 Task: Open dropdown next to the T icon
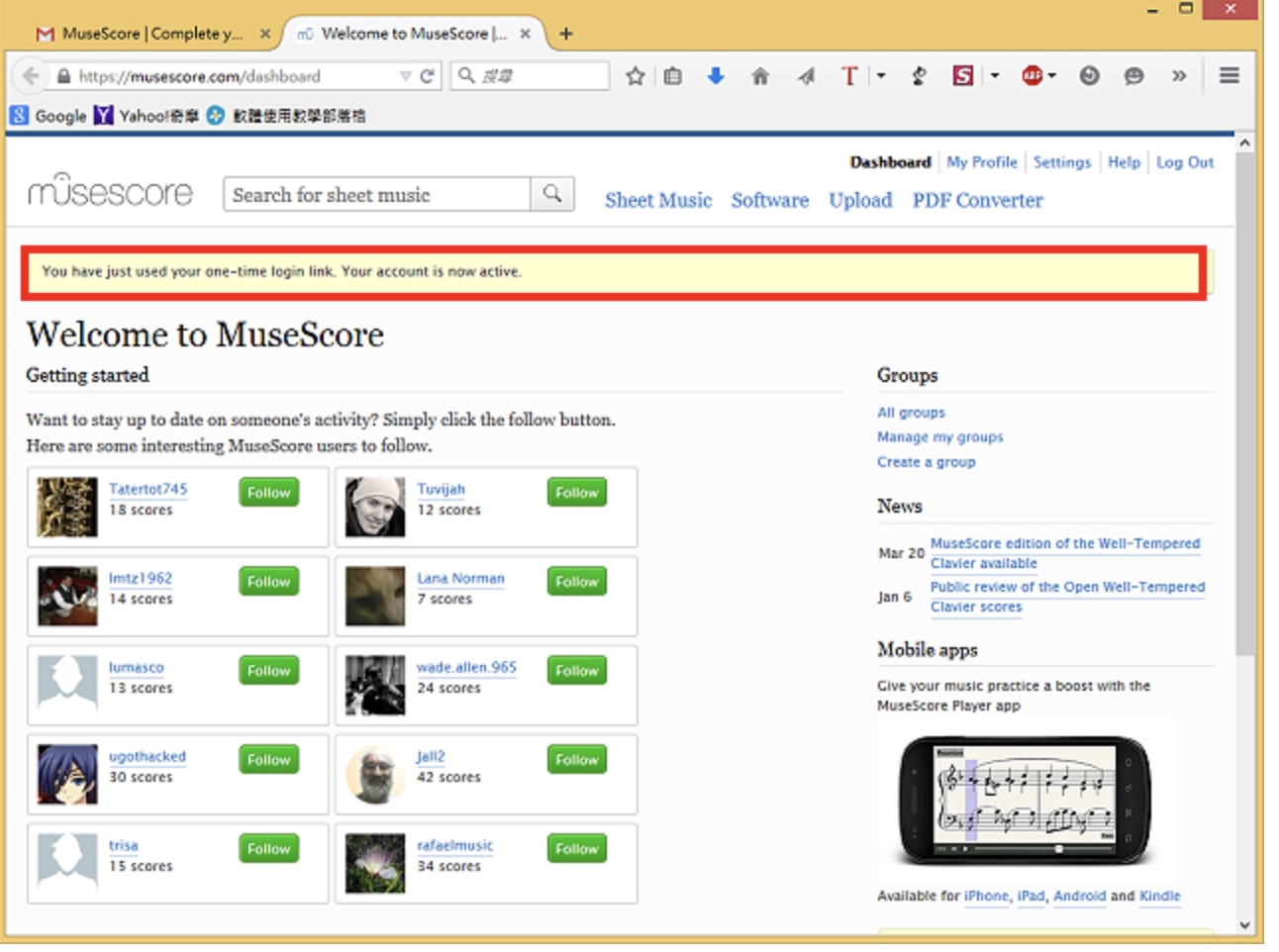pos(881,76)
